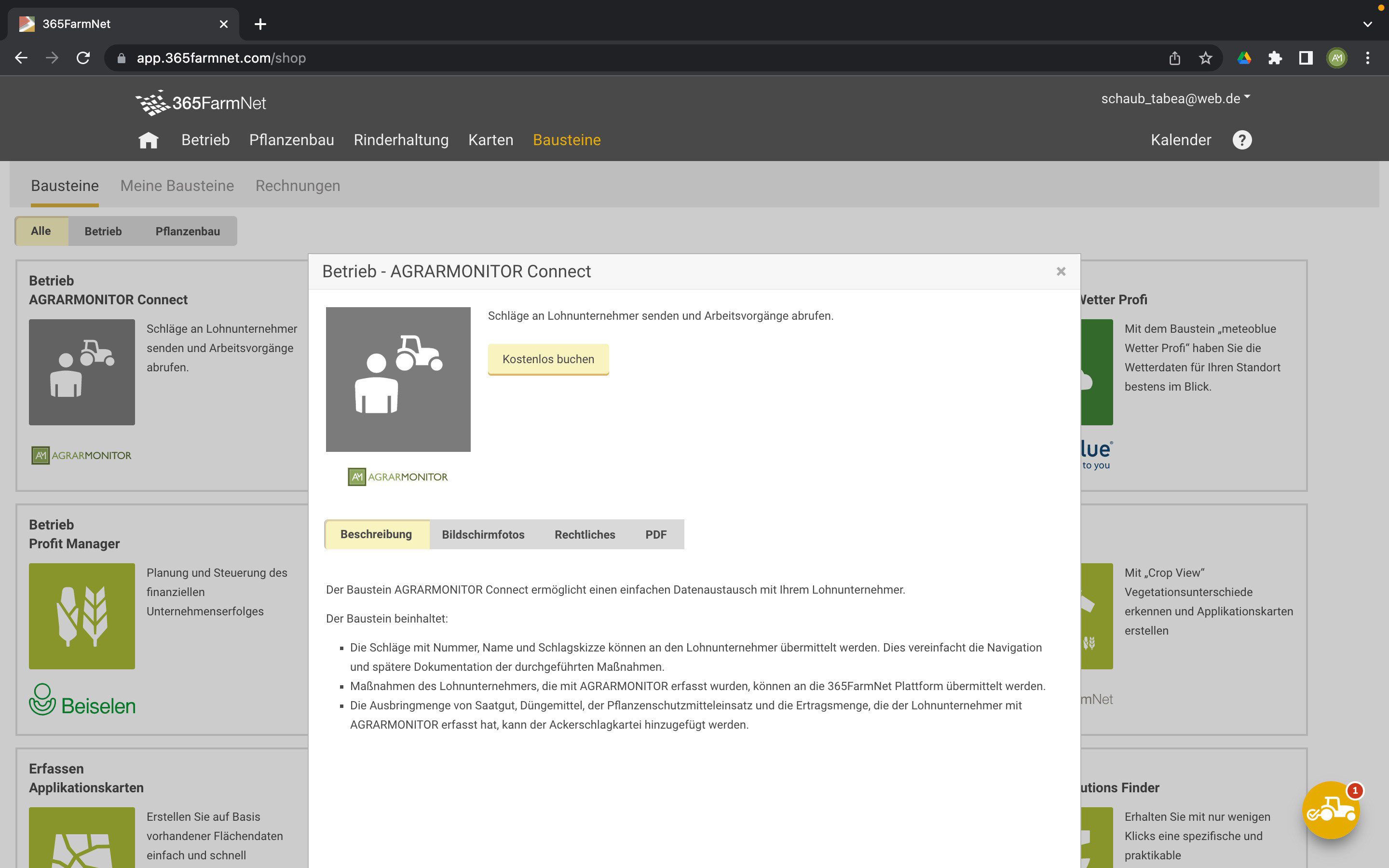Select the PDF tab

656,534
